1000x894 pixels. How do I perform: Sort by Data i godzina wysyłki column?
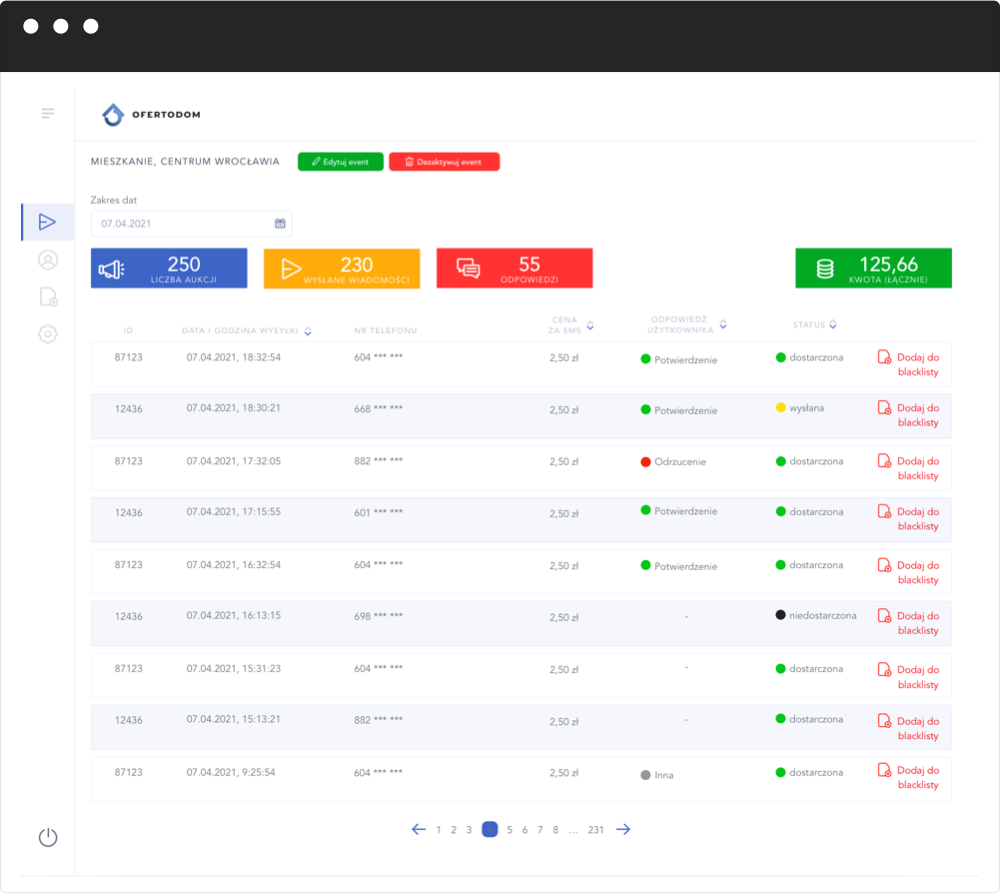click(308, 331)
